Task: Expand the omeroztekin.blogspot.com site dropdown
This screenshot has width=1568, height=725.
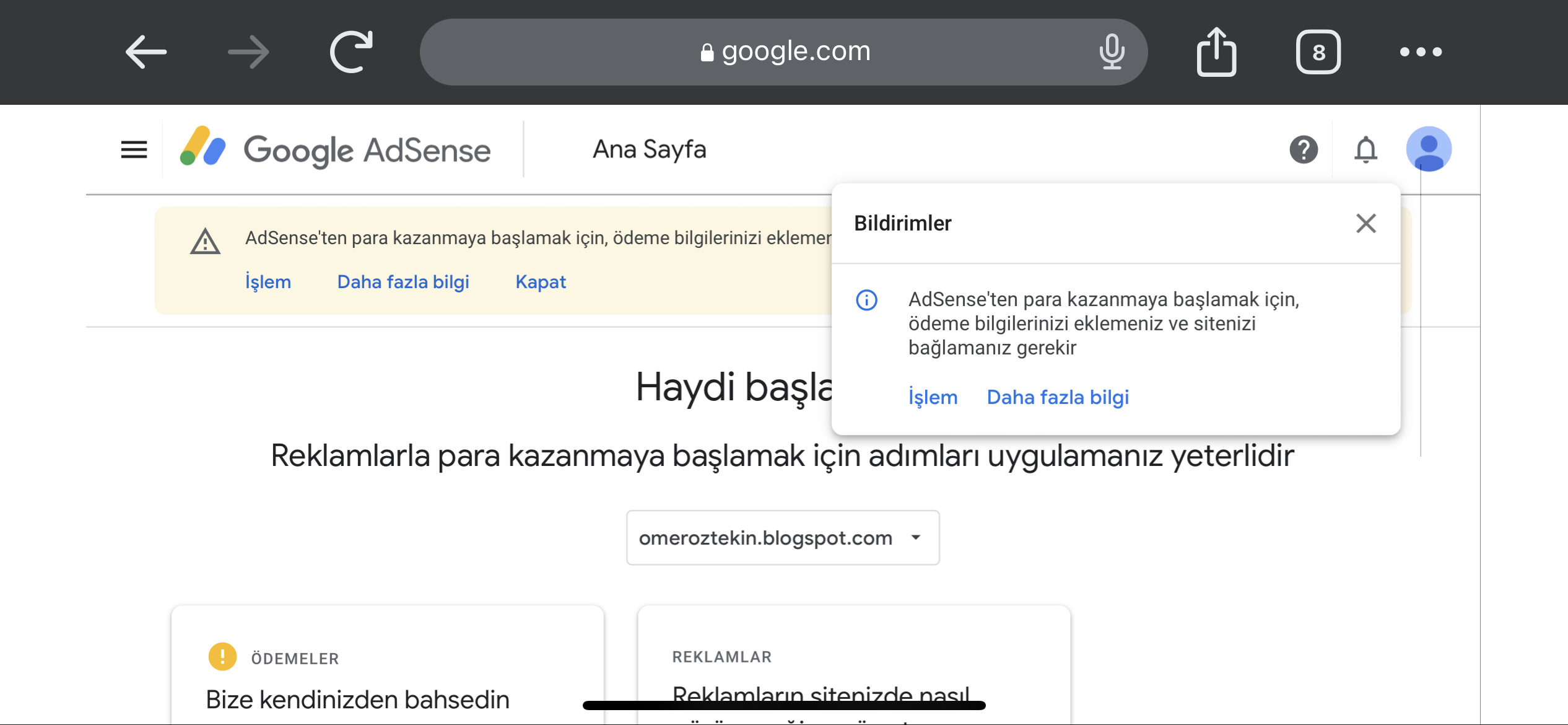Action: (783, 538)
